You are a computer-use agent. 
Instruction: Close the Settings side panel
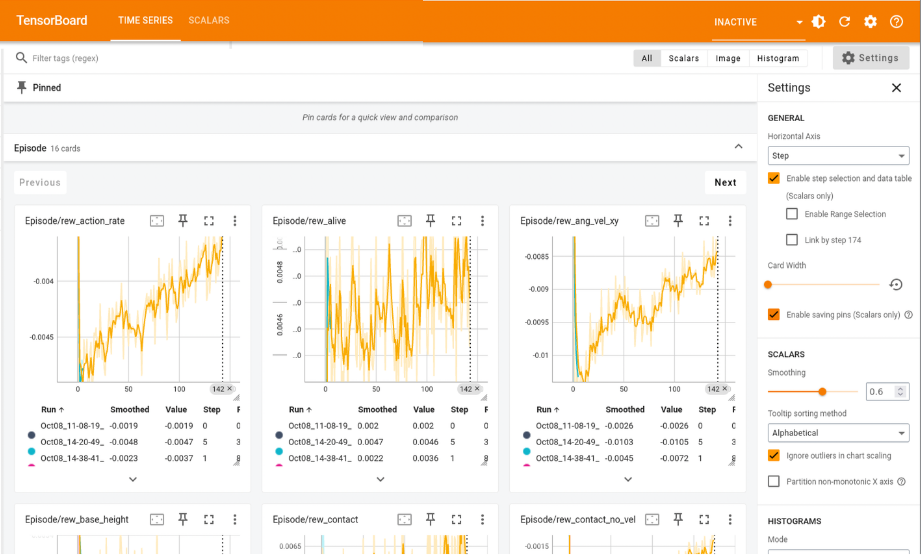[896, 88]
